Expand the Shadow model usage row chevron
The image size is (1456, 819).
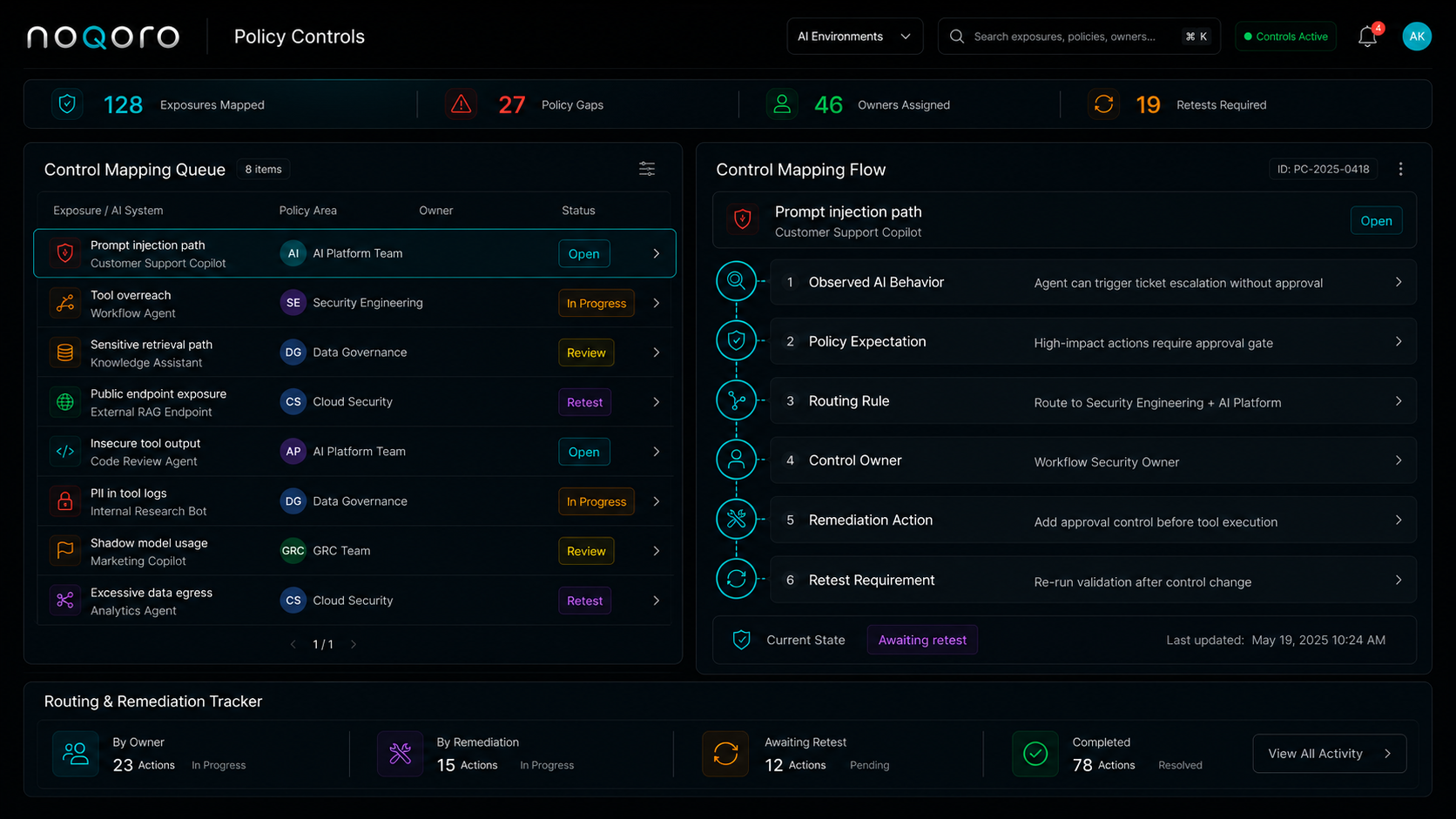[x=657, y=551]
